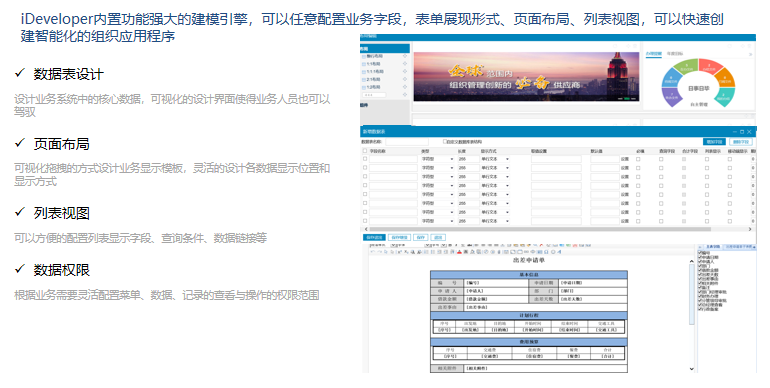Click the horizontal scrollbar thumb under the field table
This screenshot has height=388, width=770.
[x=540, y=229]
